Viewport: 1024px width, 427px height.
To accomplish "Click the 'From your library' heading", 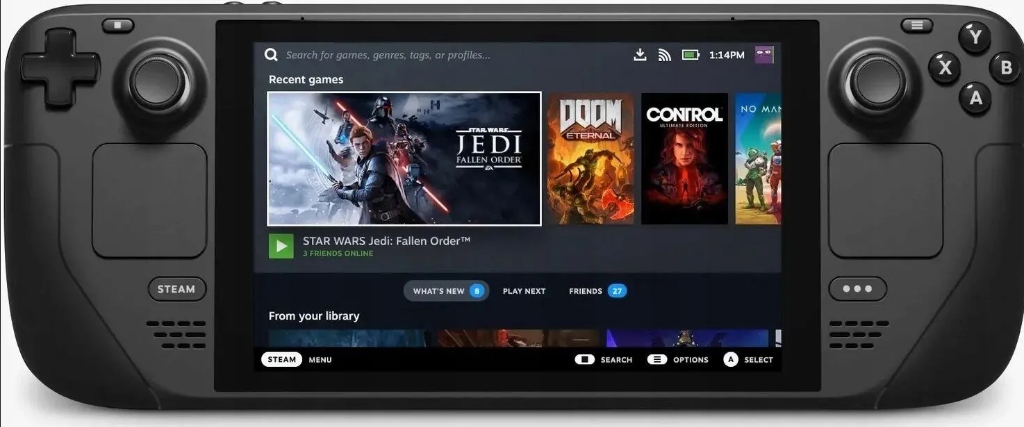I will coord(314,316).
